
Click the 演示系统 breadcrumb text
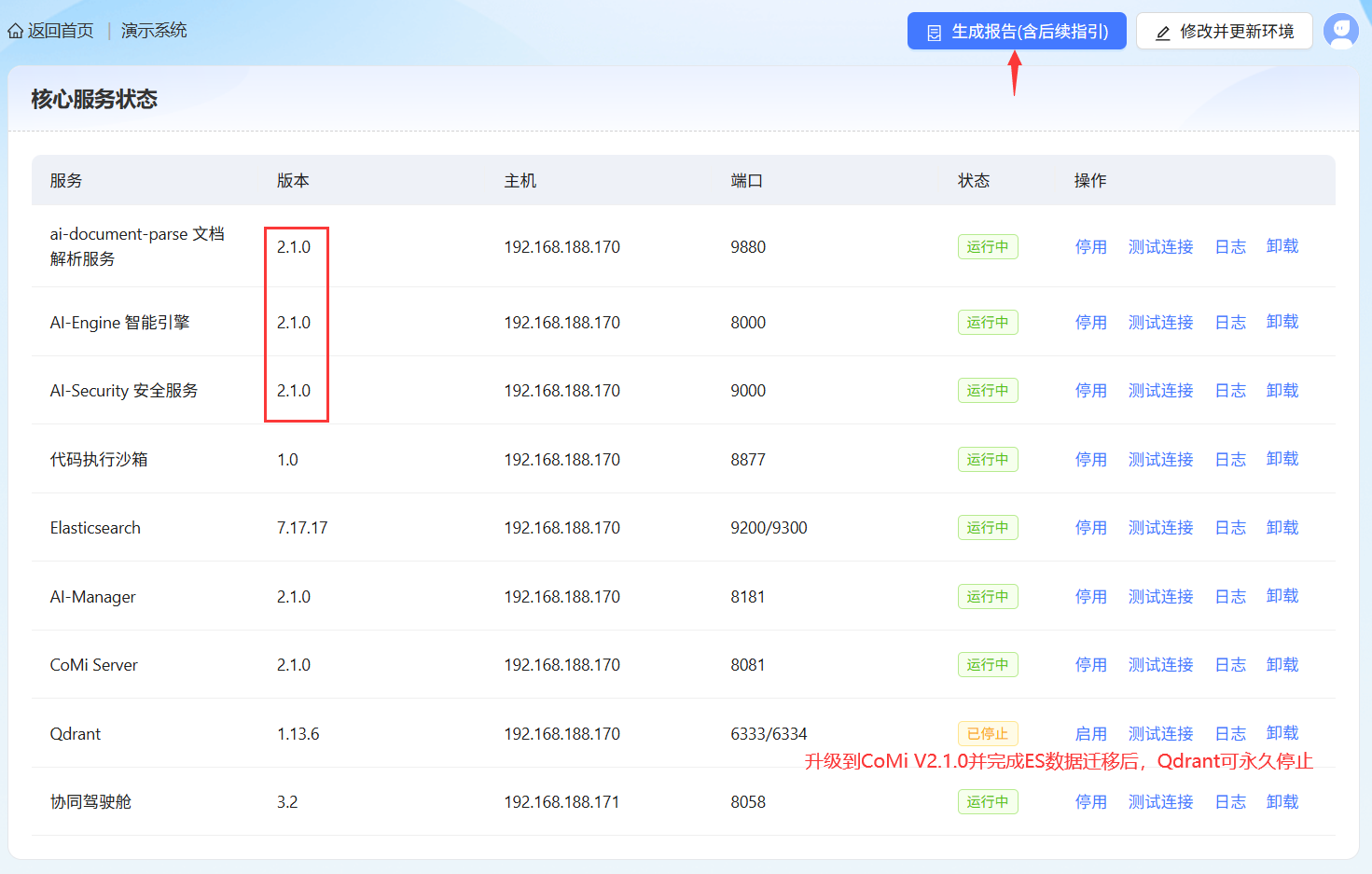click(x=154, y=31)
